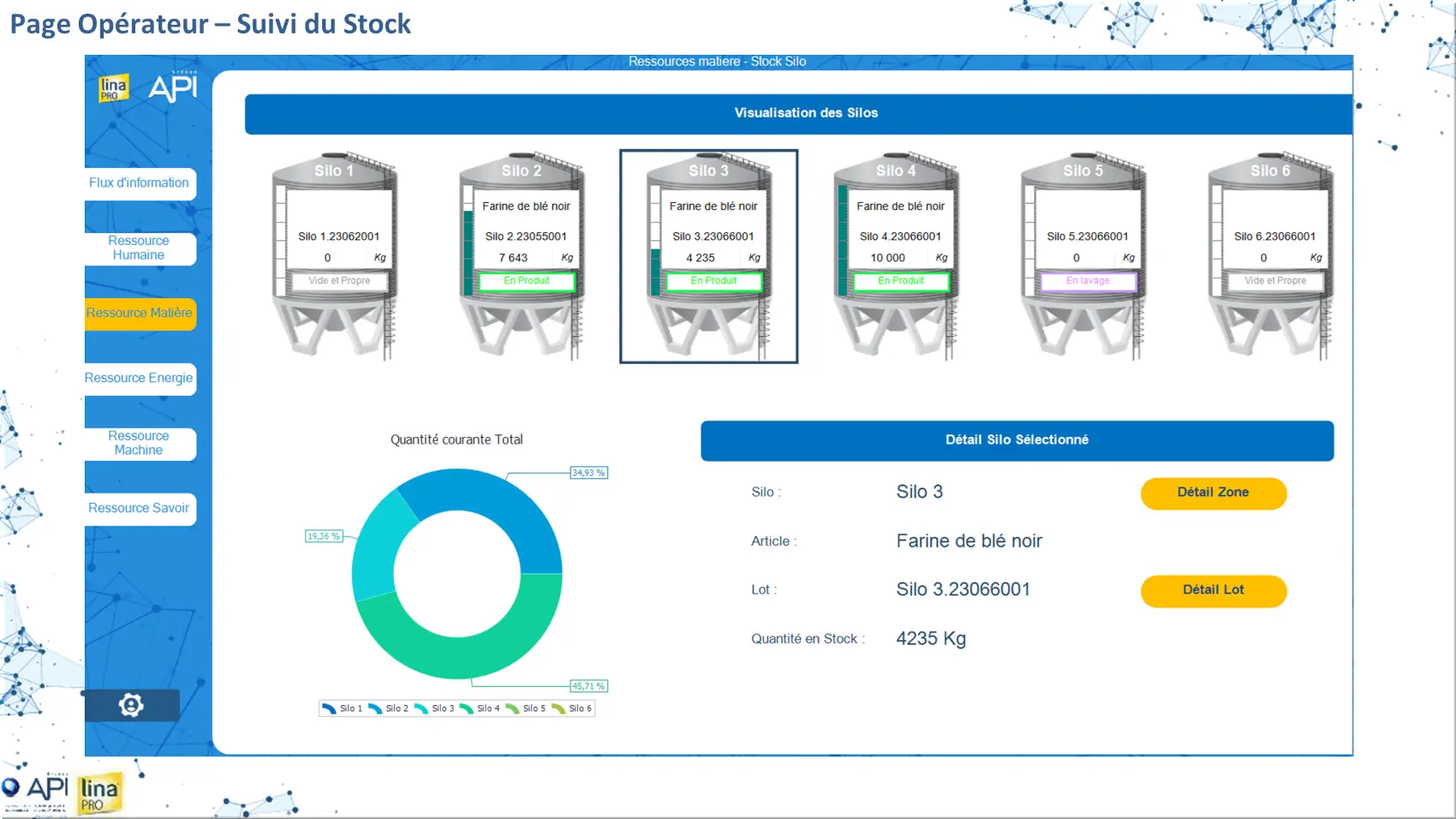The height and width of the screenshot is (819, 1456).
Task: Go to Ressource Energie page
Action: [x=139, y=379]
